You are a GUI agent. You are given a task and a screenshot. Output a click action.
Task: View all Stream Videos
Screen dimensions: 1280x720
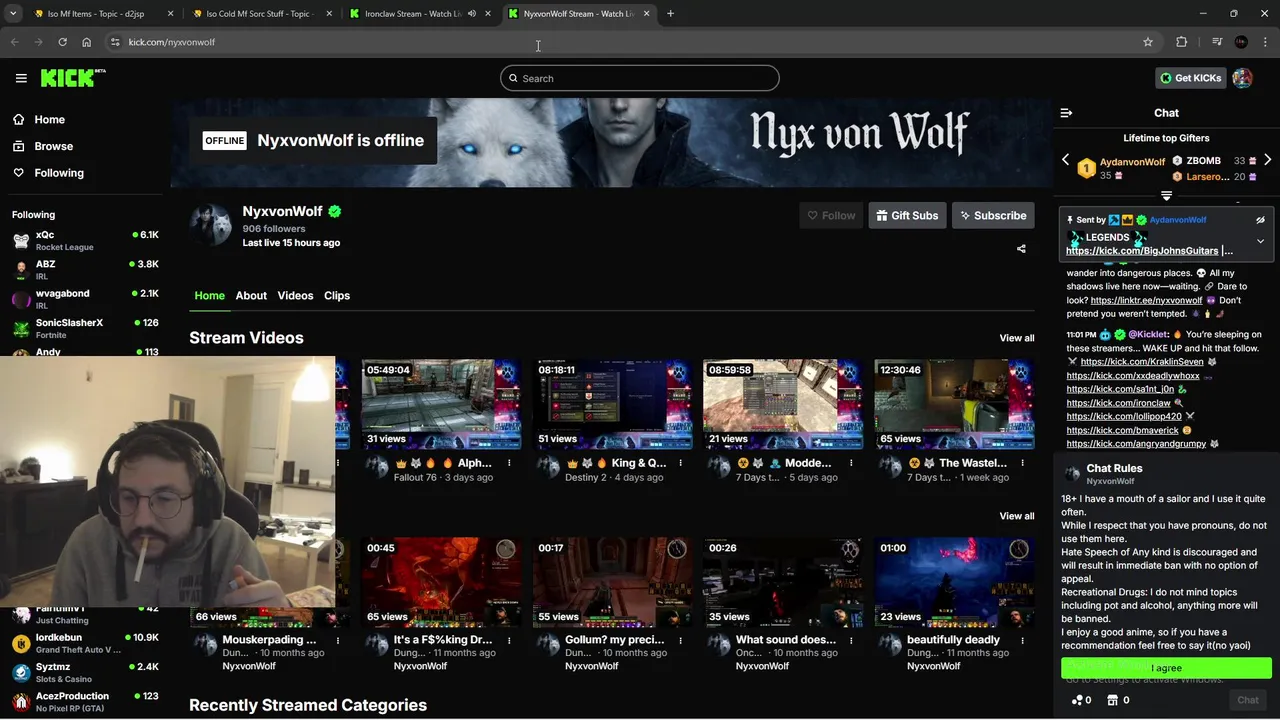1016,338
